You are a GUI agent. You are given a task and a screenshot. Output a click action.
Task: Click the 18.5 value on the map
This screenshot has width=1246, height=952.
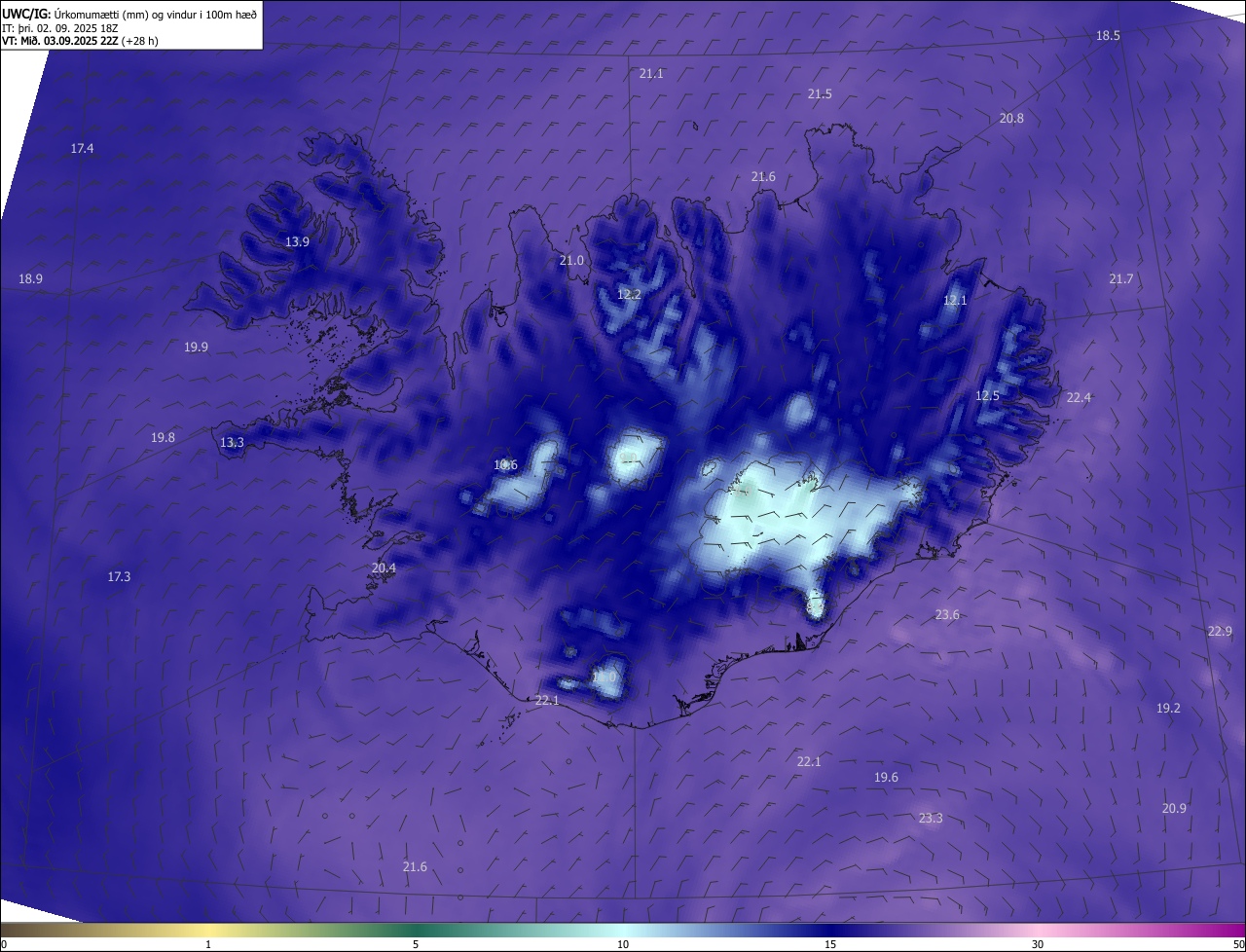1108,35
